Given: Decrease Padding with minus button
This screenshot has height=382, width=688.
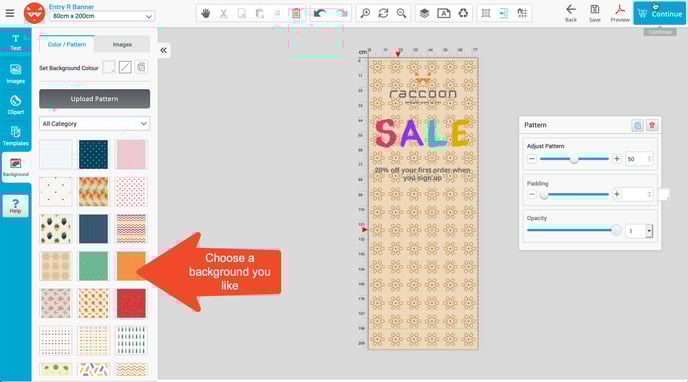Looking at the screenshot, I should pyautogui.click(x=532, y=194).
